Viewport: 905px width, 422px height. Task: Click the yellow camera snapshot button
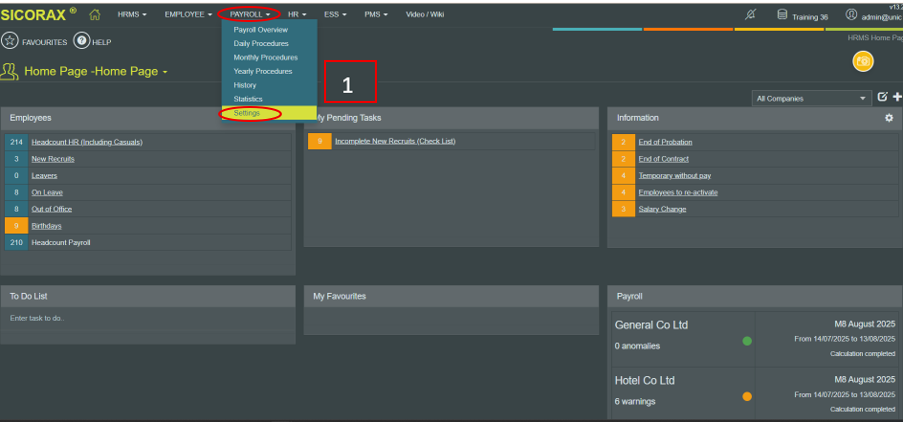click(862, 62)
